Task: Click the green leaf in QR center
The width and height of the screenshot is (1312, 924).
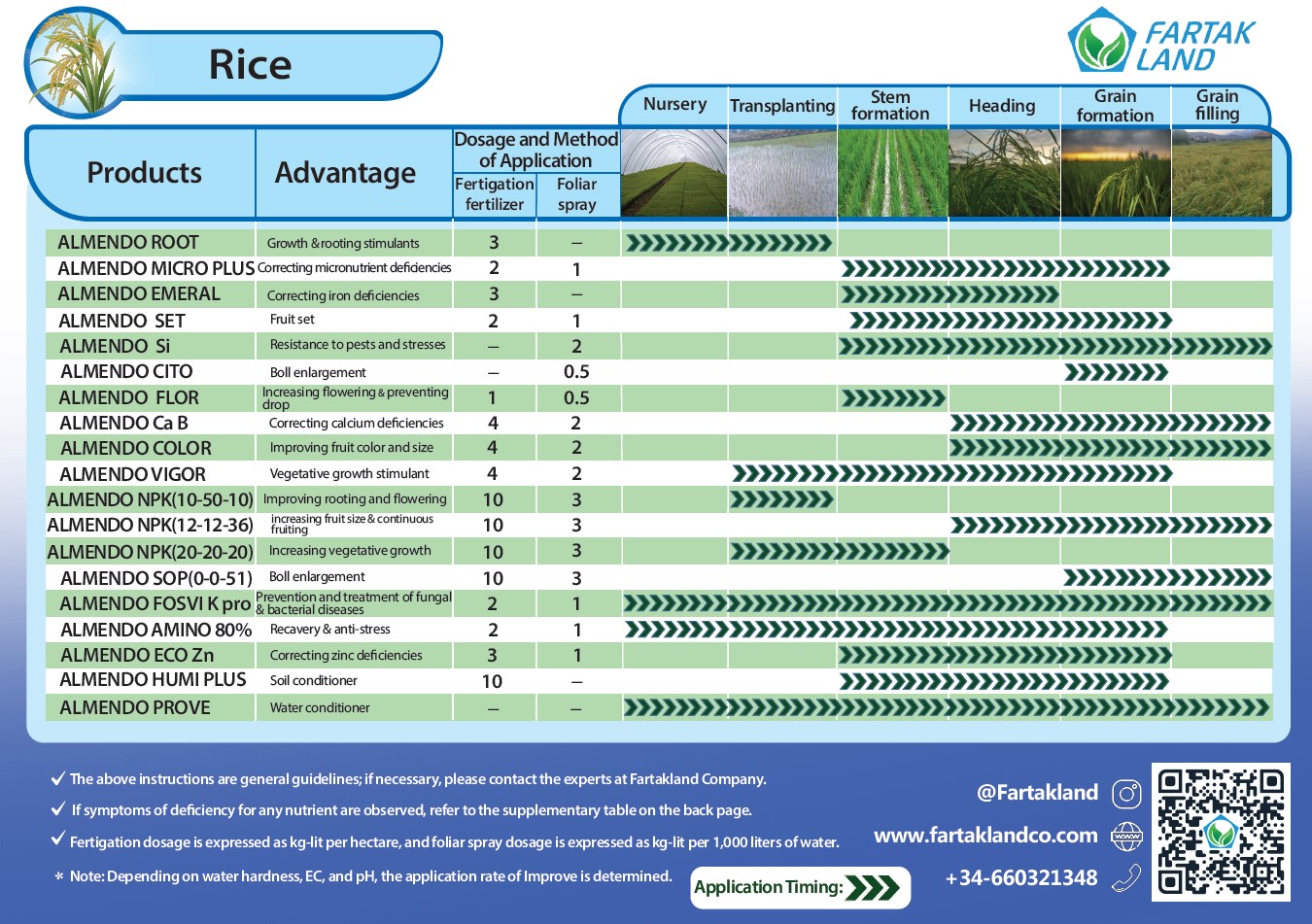Action: [x=1221, y=833]
